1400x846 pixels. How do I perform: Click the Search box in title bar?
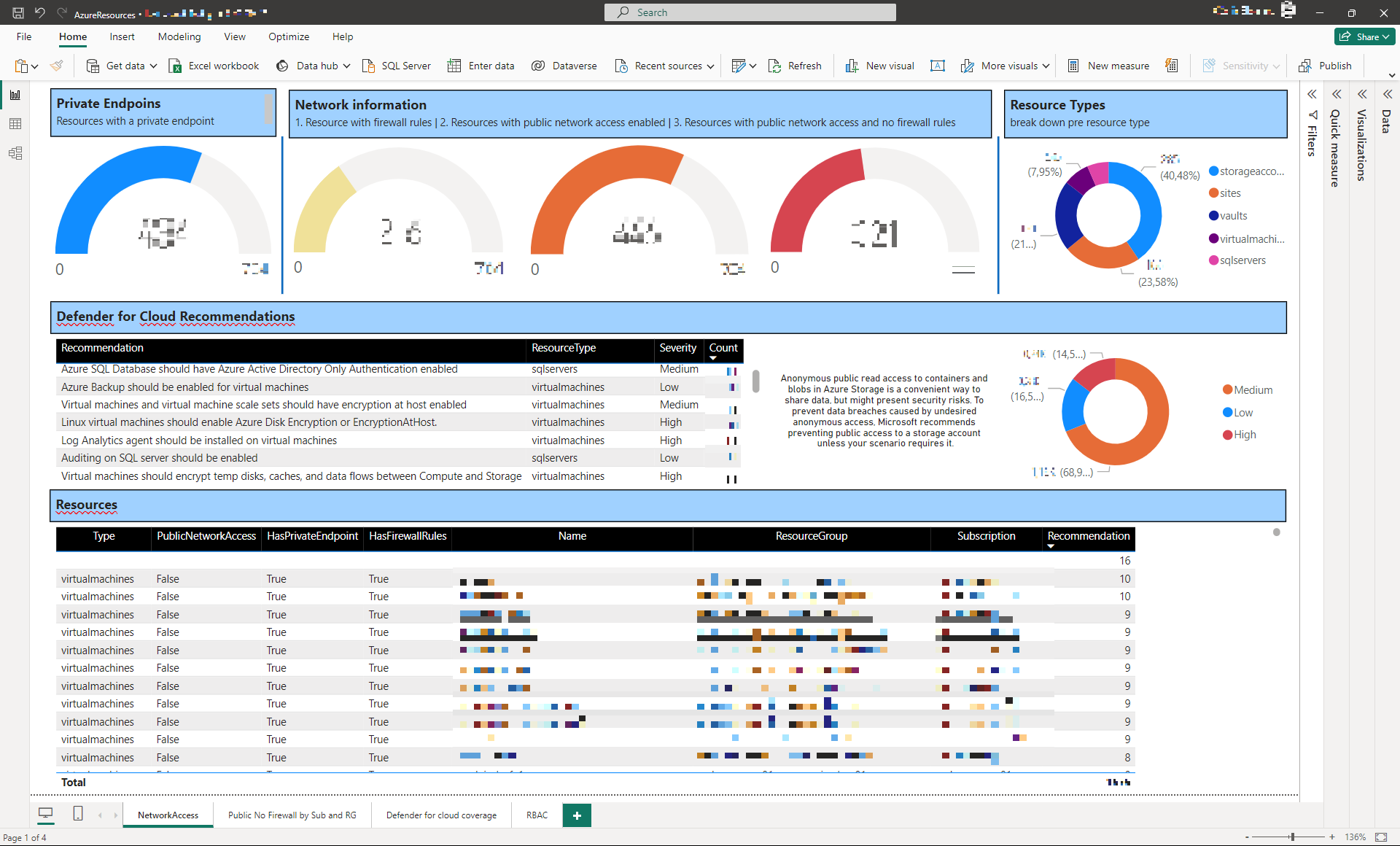pos(750,12)
